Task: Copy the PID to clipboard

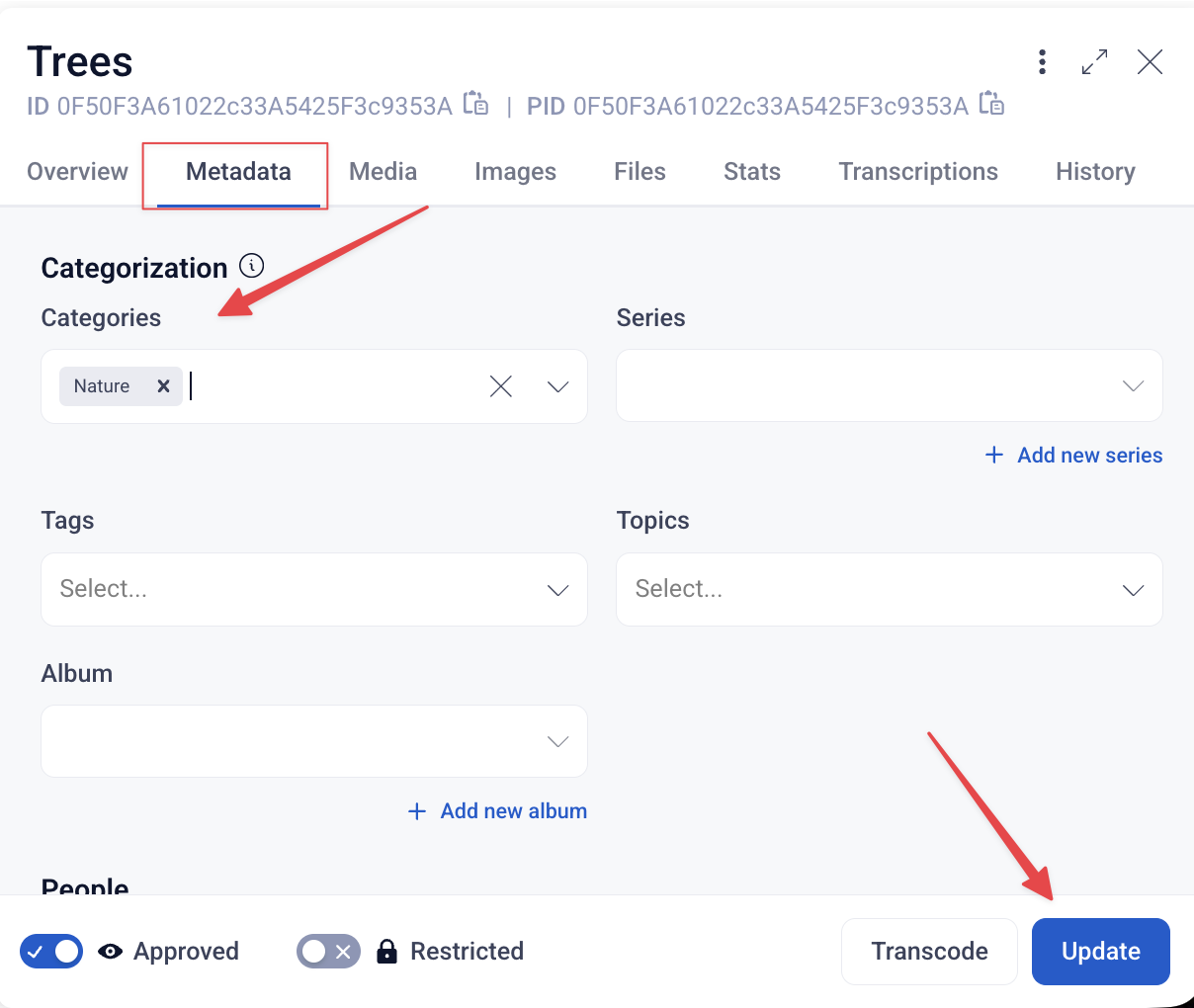Action: point(991,103)
